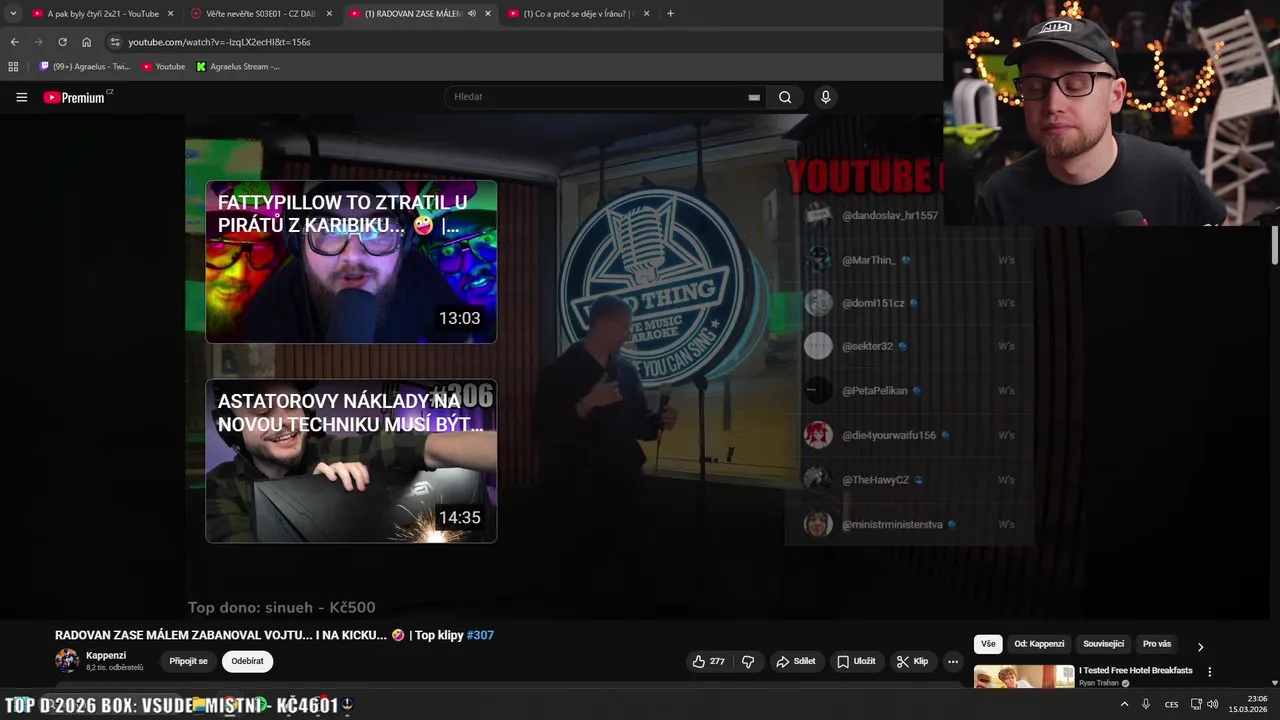The height and width of the screenshot is (720, 1280).
Task: Click 'Top dono: sinueh - Kč500' text
Action: 282,607
